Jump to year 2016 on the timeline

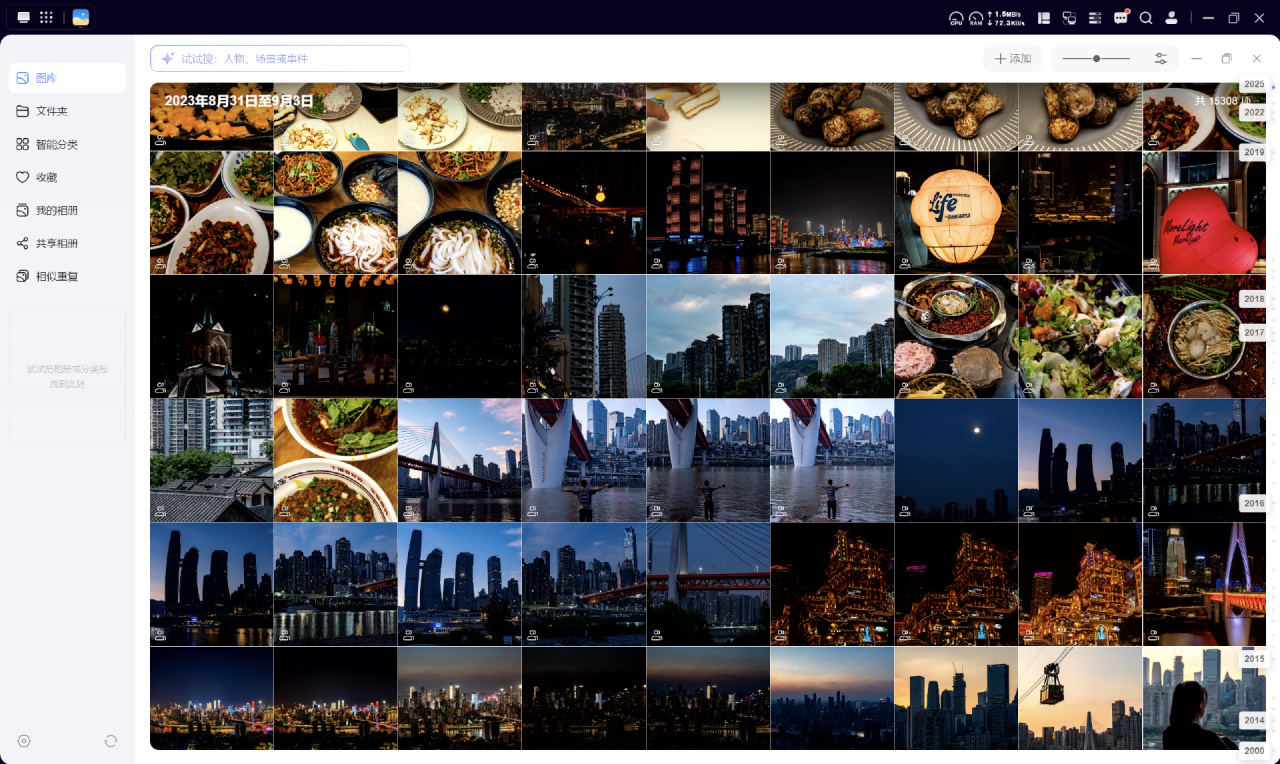[1254, 504]
